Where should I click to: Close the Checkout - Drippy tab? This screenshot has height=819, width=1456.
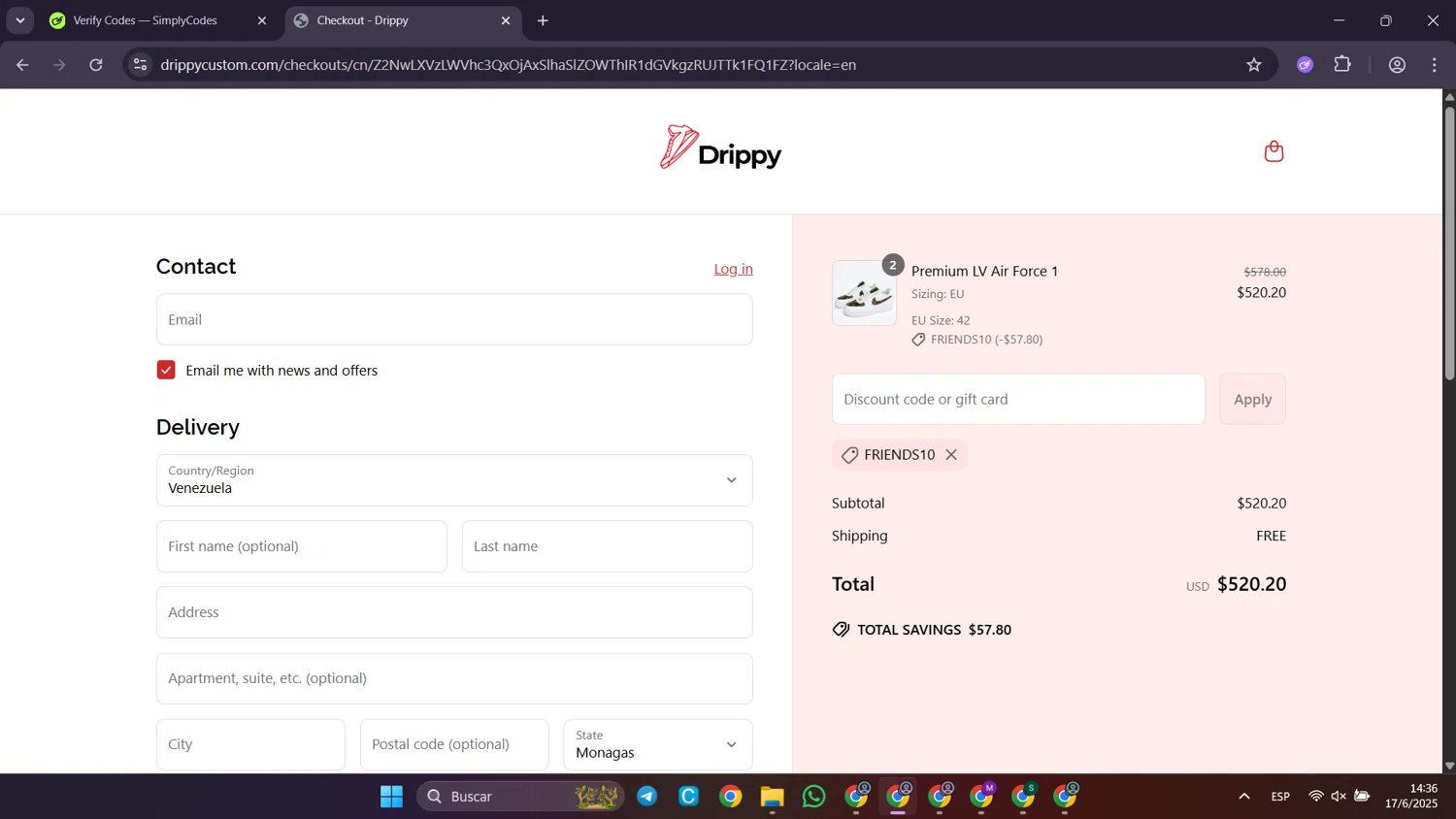[505, 20]
